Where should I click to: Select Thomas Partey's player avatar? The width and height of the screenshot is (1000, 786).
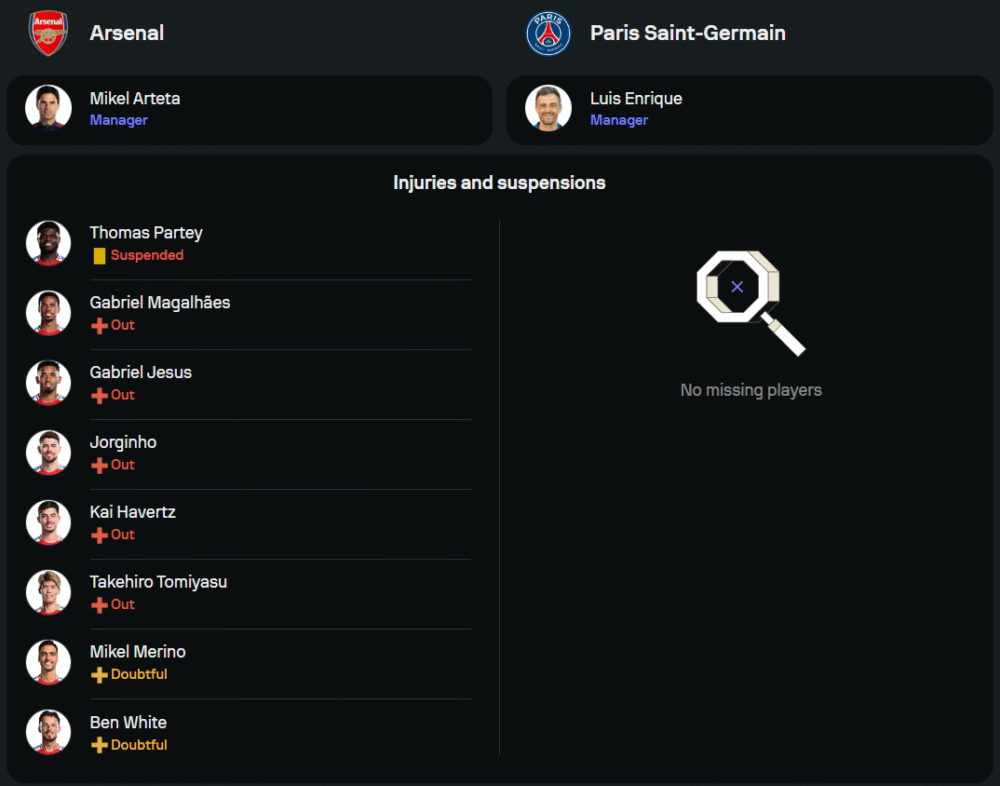pos(48,243)
